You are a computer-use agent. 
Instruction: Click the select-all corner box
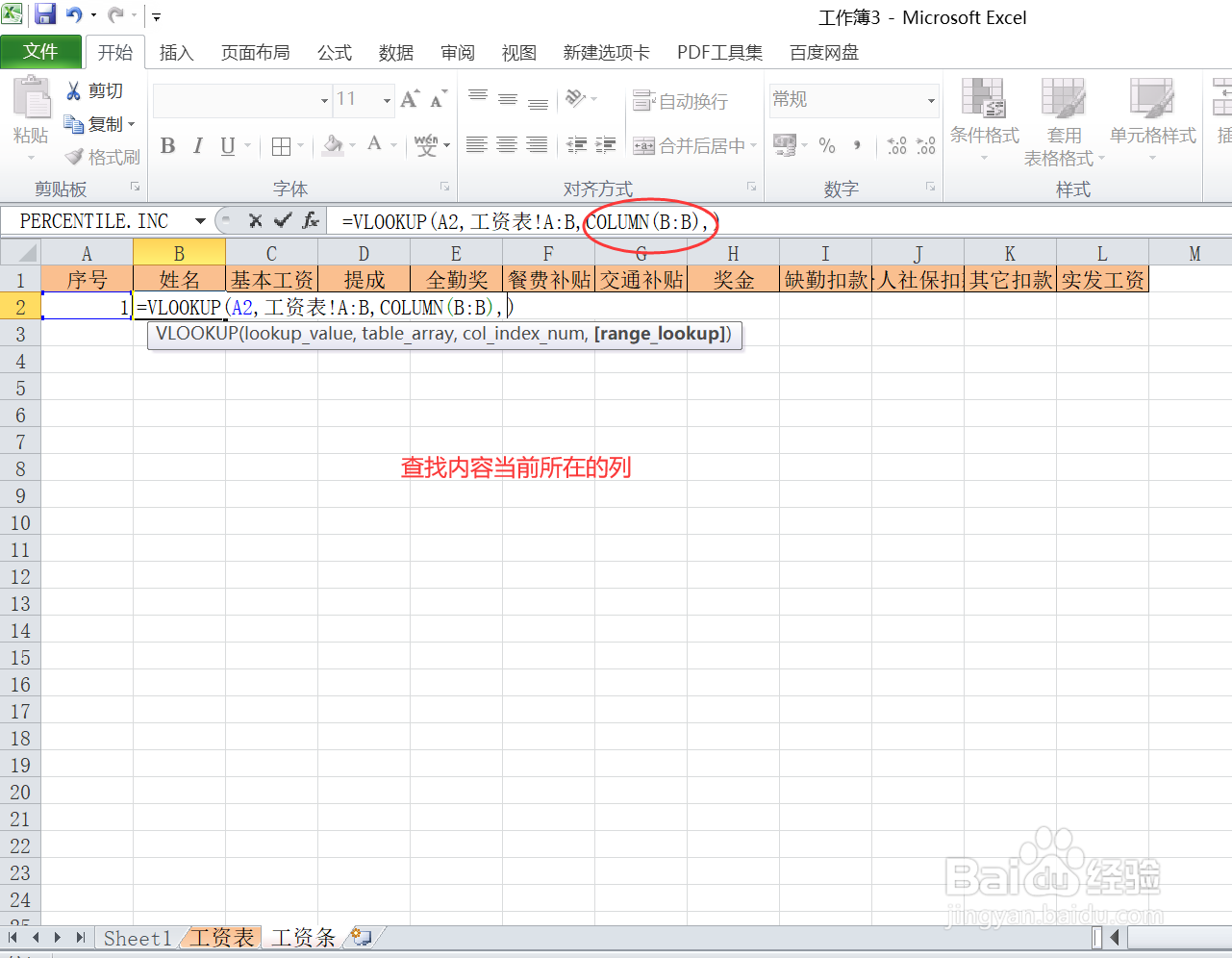[x=20, y=253]
